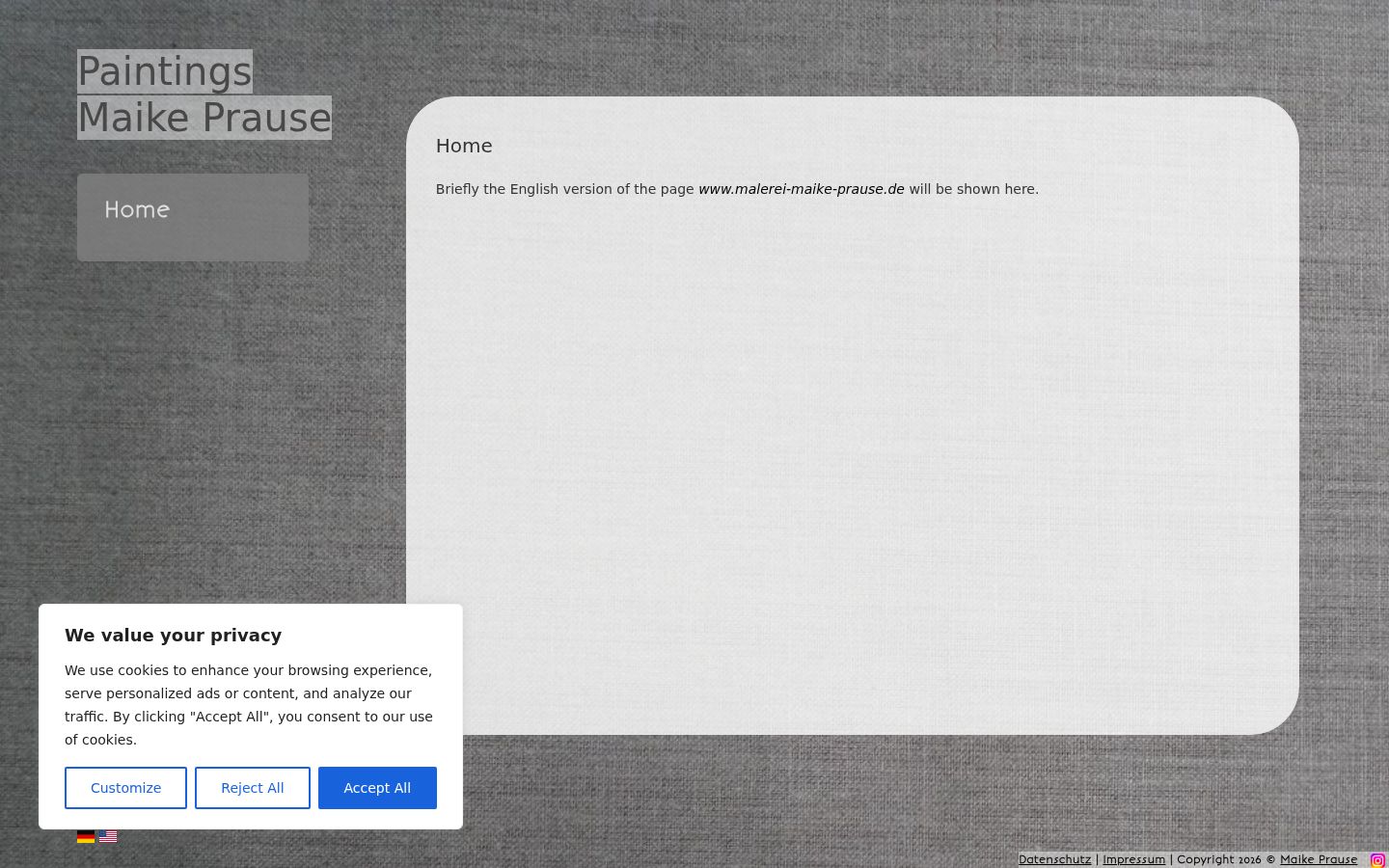1389x868 pixels.
Task: Click the Paintings site title
Action: 165,71
